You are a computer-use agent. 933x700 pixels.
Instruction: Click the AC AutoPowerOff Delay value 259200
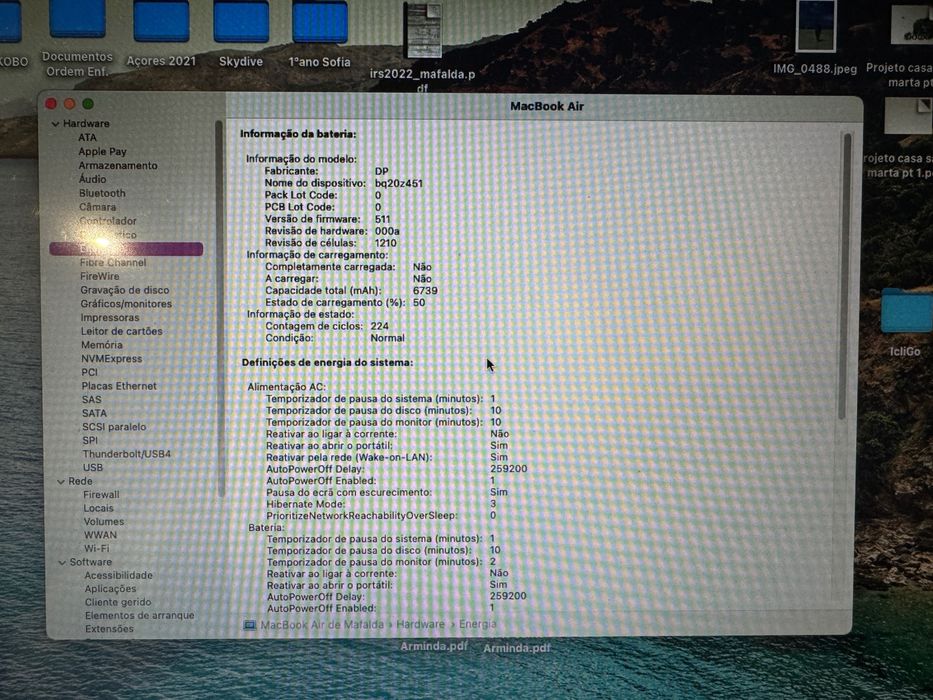[508, 469]
